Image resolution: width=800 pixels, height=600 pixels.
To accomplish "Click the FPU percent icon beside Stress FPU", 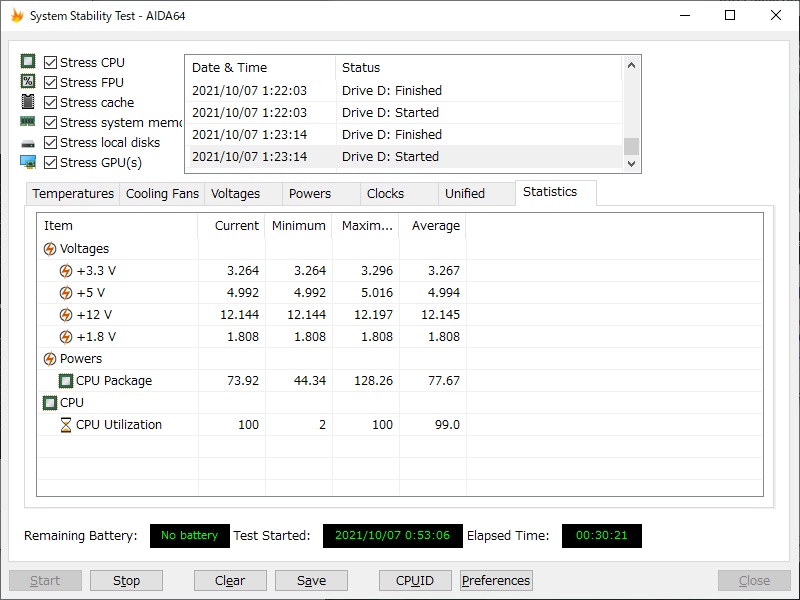I will coord(28,82).
